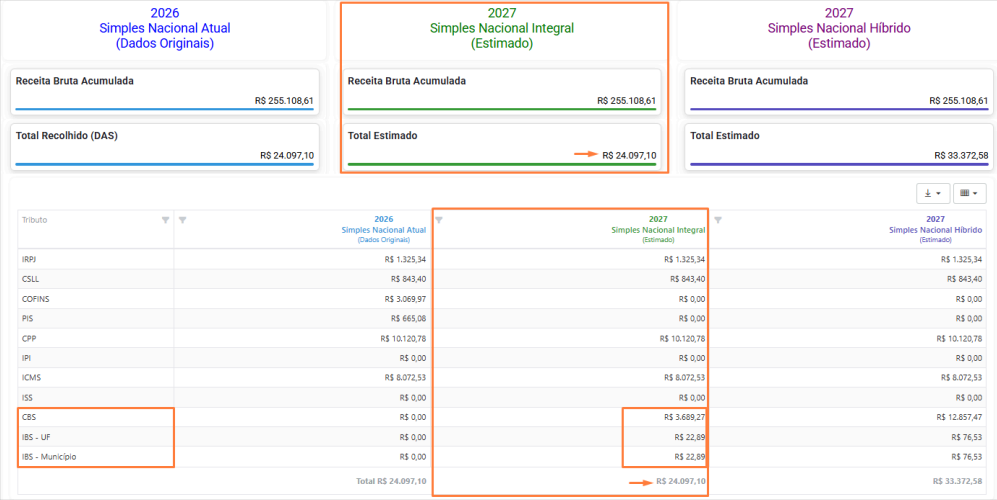Click the Total Estimado card showing R$ 33.372,58
Viewport: 997px width, 500px height.
(839, 146)
